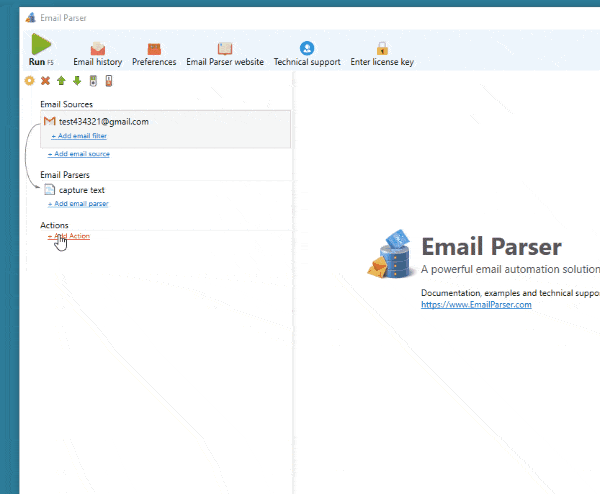This screenshot has height=494, width=600.
Task: Click the Email Parser title bar icon
Action: (31, 18)
